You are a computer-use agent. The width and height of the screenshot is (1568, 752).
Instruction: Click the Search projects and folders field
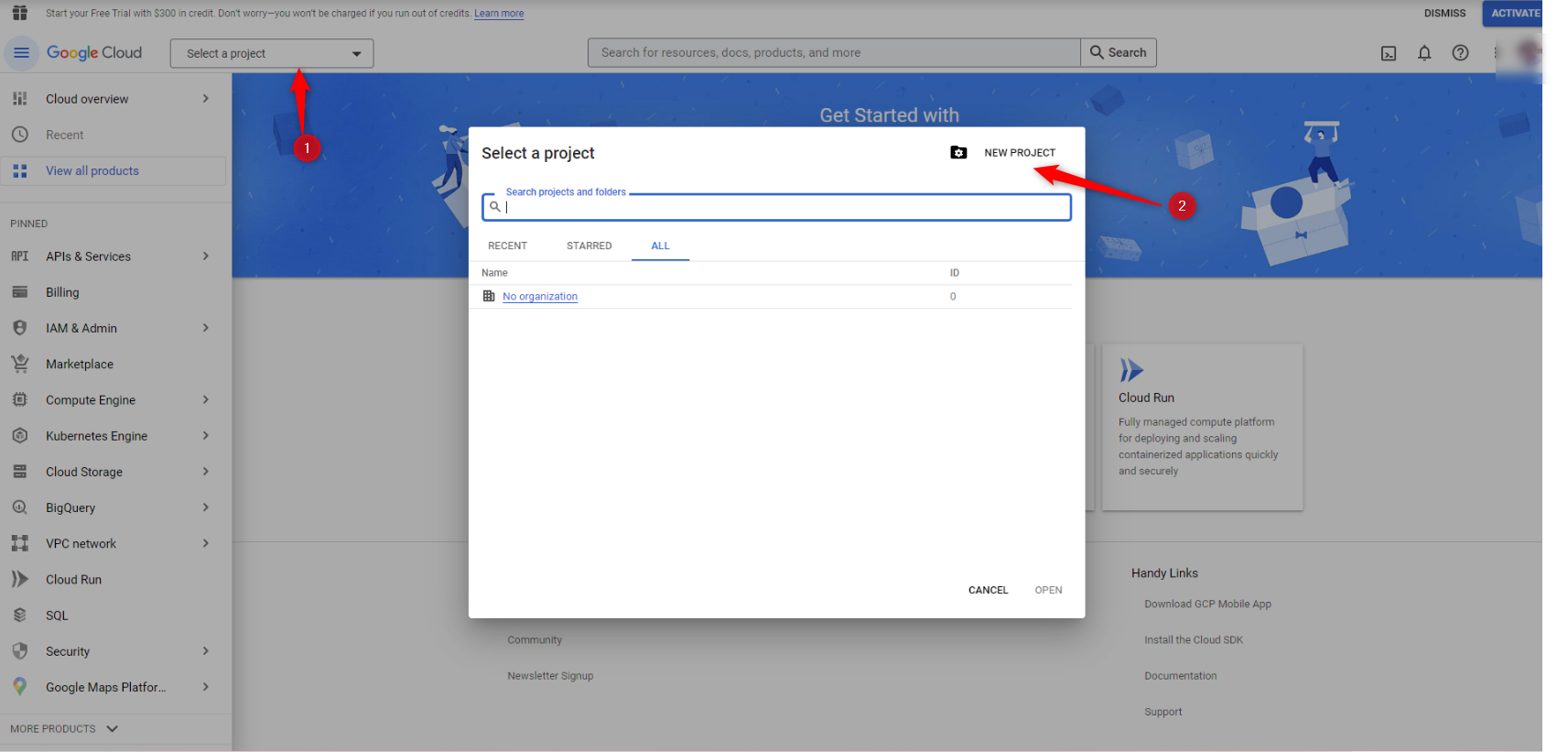pos(785,207)
